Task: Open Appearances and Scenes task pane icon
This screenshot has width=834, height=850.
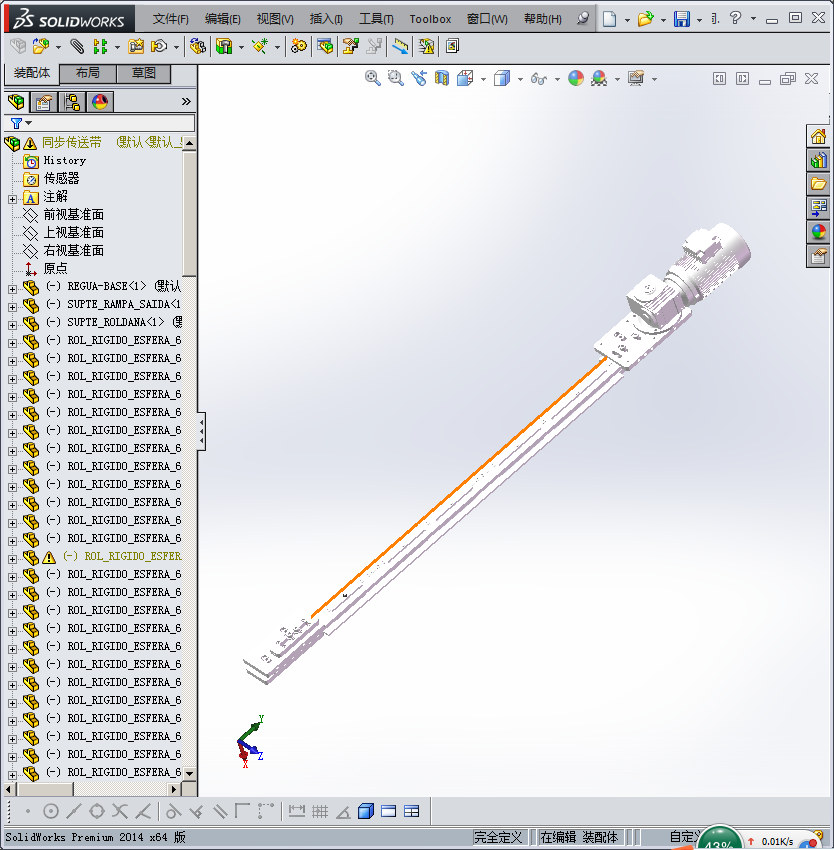Action: click(x=818, y=232)
